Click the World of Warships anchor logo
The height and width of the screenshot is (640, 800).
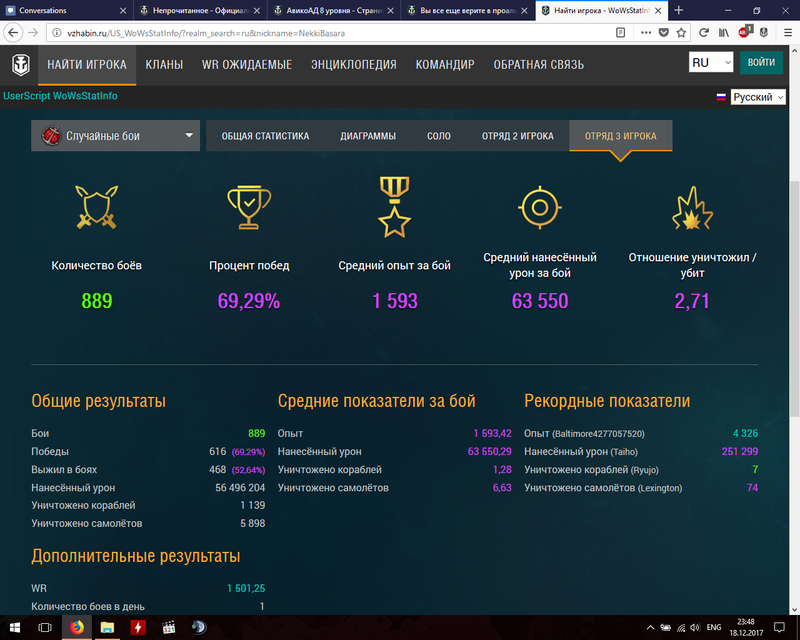pyautogui.click(x=20, y=65)
